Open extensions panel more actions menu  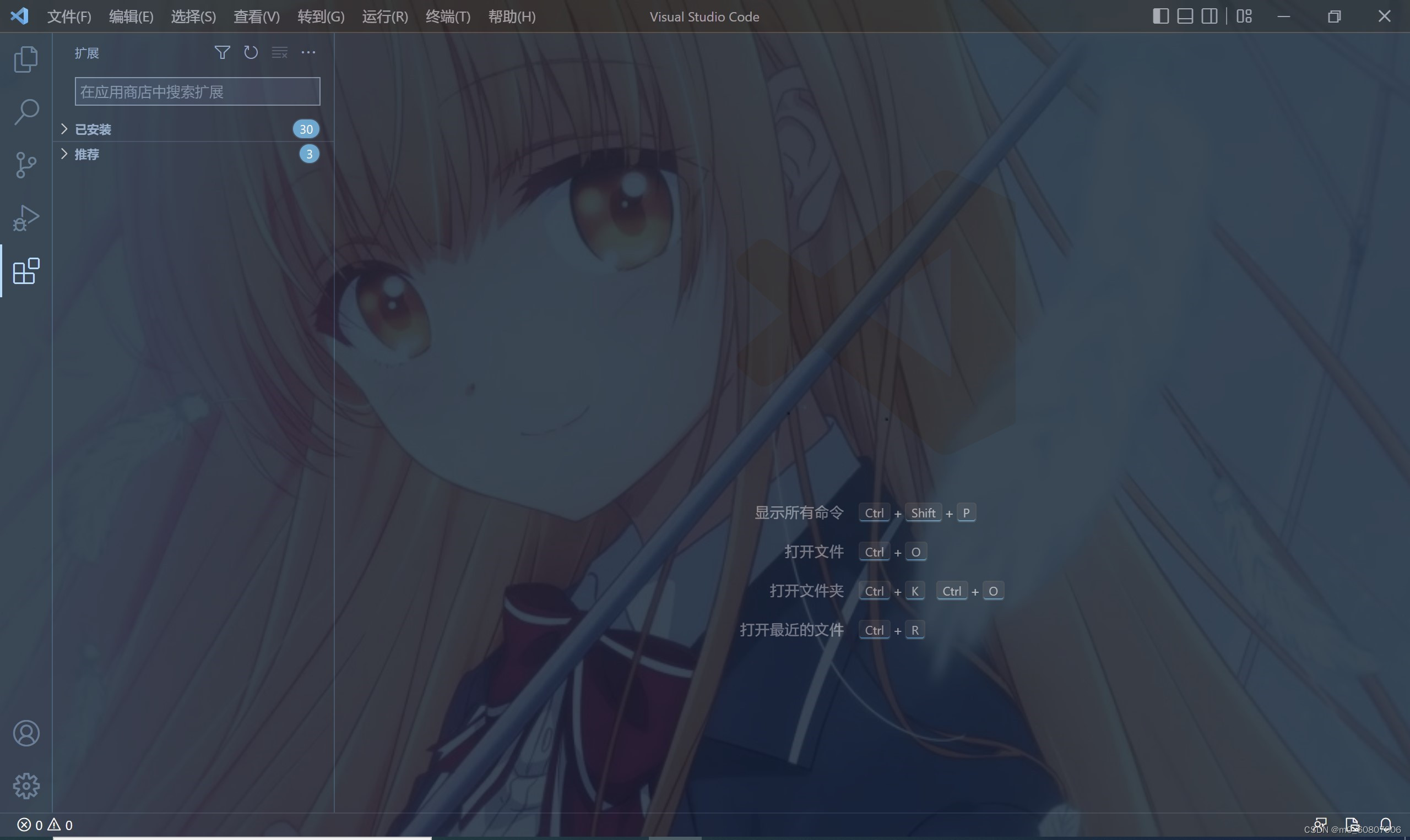(x=308, y=53)
